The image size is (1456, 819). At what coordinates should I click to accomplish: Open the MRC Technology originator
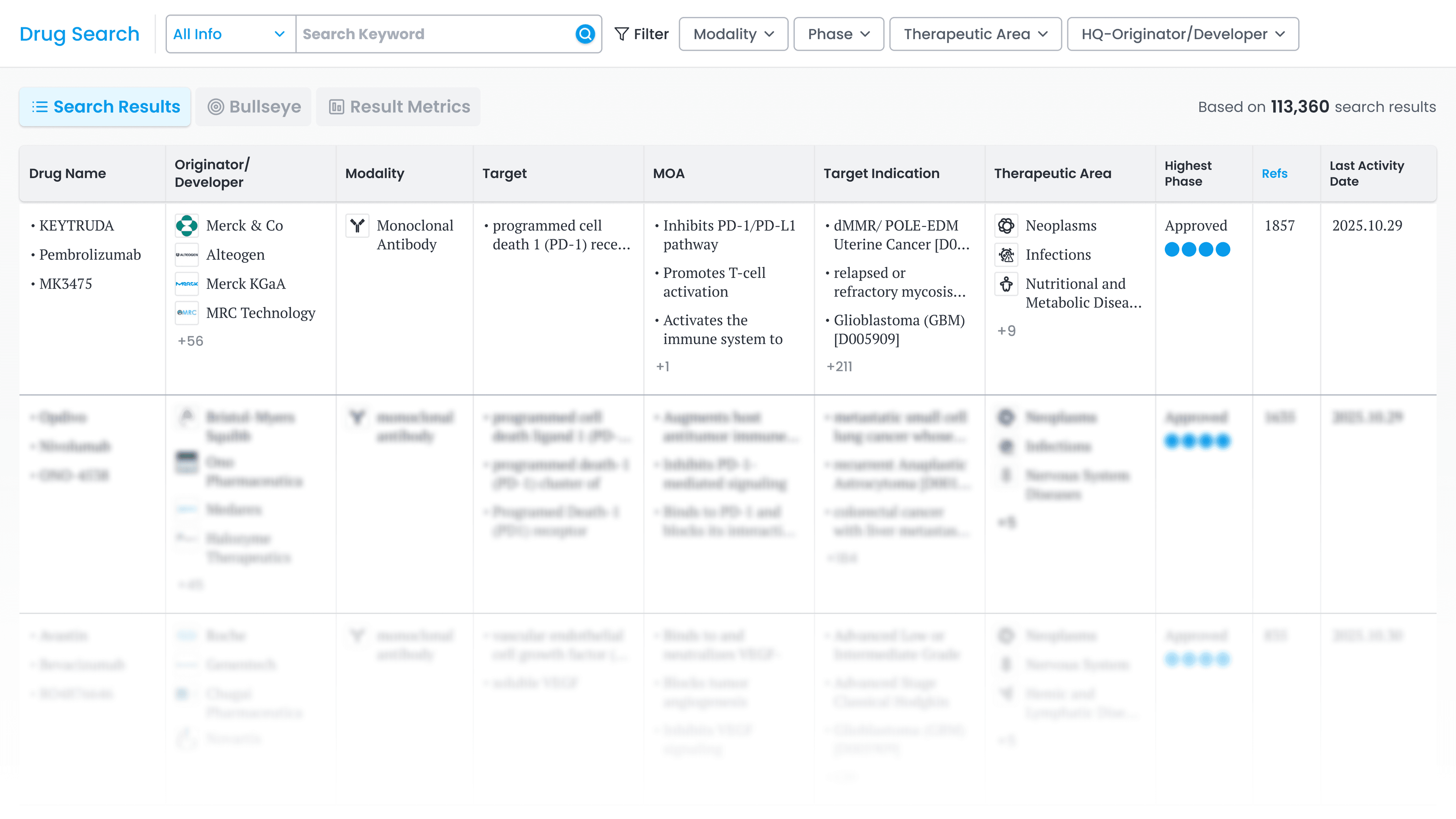click(x=260, y=312)
